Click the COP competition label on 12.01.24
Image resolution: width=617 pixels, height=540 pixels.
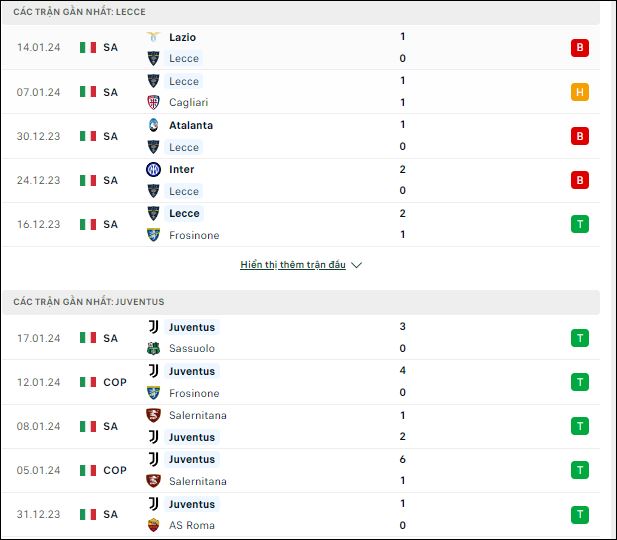(x=115, y=382)
